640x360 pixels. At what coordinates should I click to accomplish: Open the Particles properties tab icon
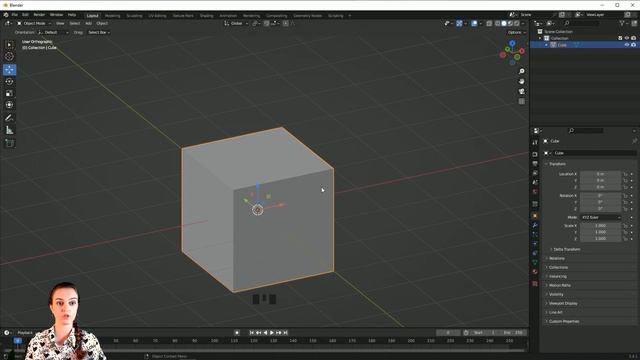pos(535,234)
